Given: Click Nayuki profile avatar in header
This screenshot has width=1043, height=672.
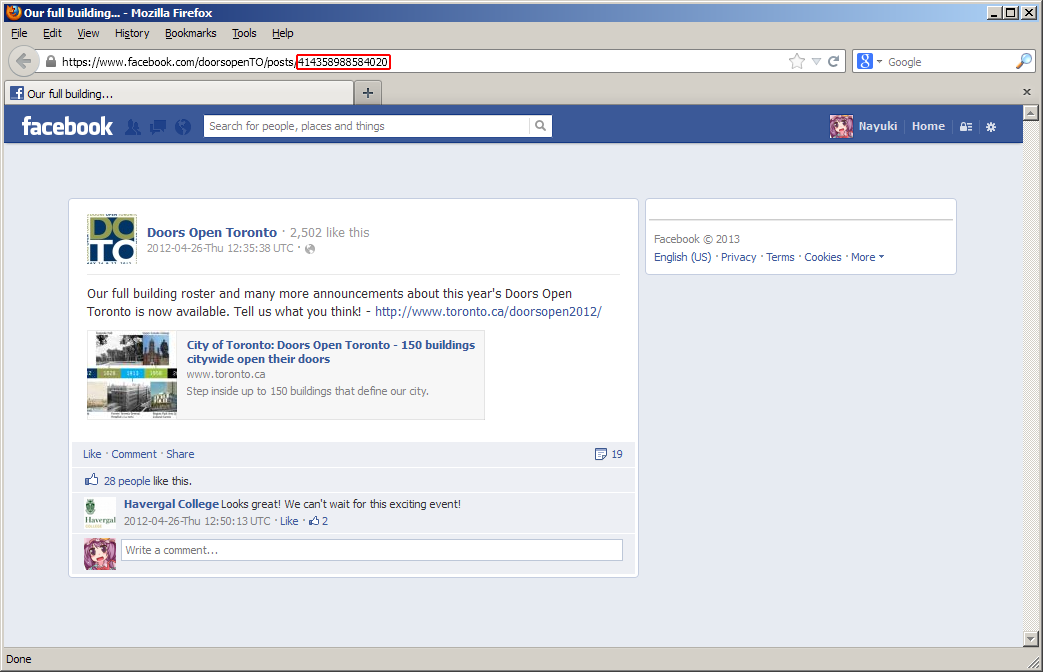Looking at the screenshot, I should point(841,126).
